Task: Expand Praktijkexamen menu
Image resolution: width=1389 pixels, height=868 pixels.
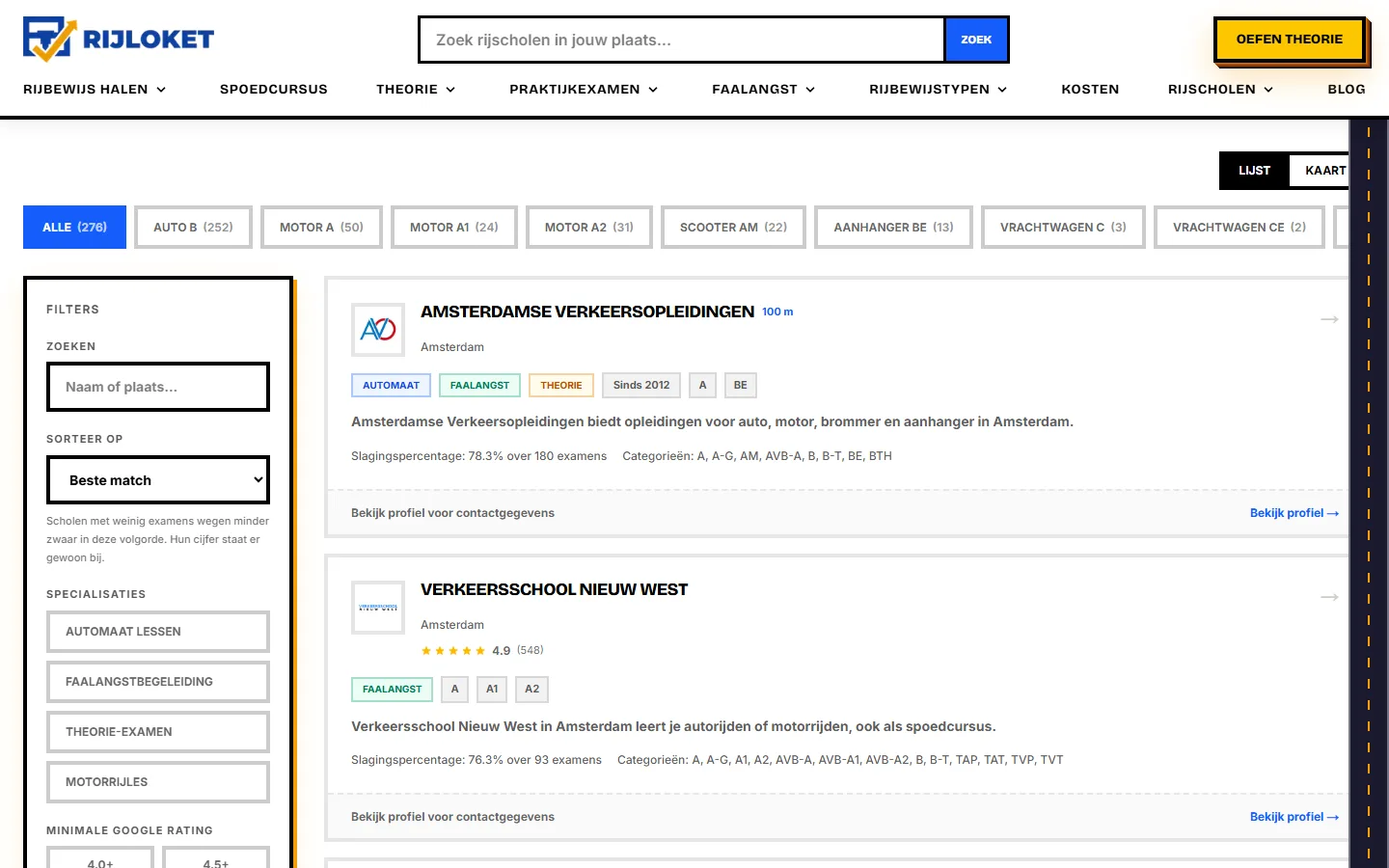Action: click(x=584, y=89)
